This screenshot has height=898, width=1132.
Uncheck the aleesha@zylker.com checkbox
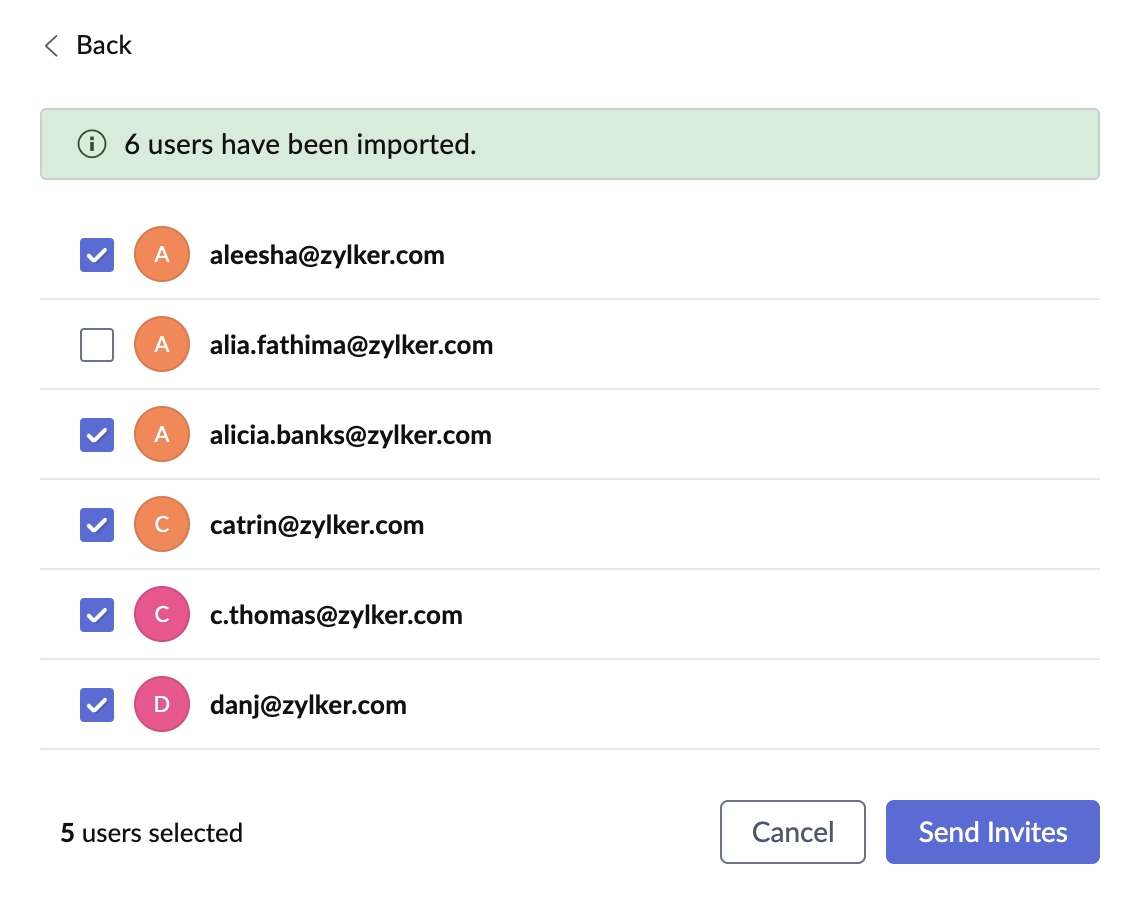click(97, 255)
